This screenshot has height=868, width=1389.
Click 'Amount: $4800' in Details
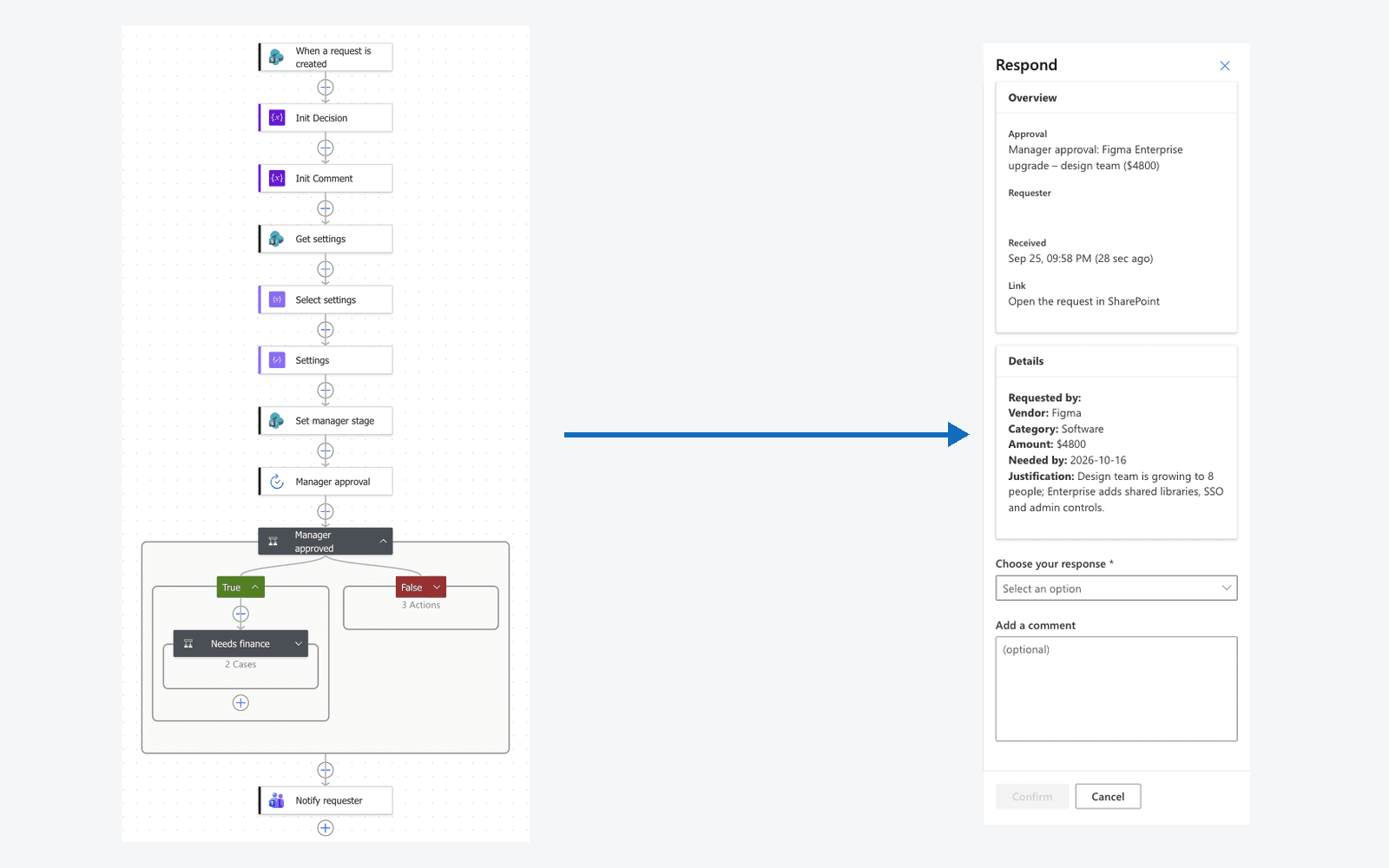1047,444
